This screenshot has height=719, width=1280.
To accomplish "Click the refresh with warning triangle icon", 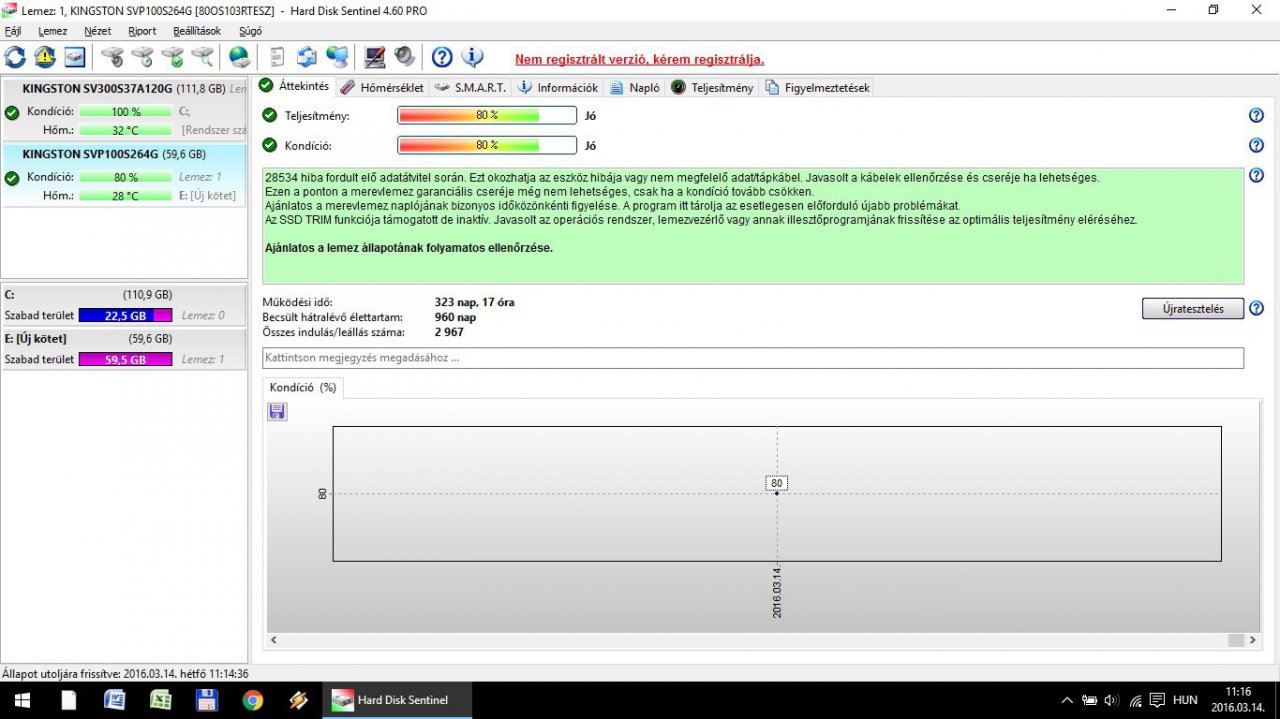I will click(x=45, y=57).
